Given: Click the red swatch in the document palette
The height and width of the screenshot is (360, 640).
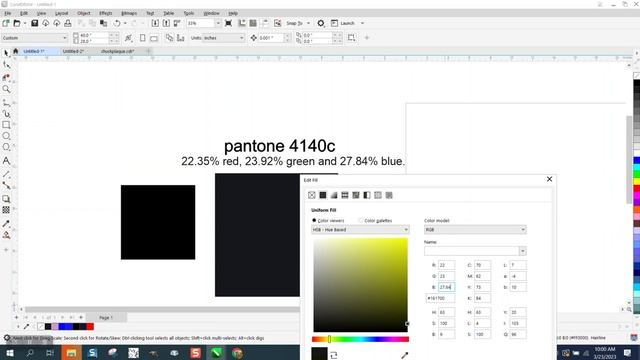Looking at the screenshot, I should pyautogui.click(x=90, y=327).
